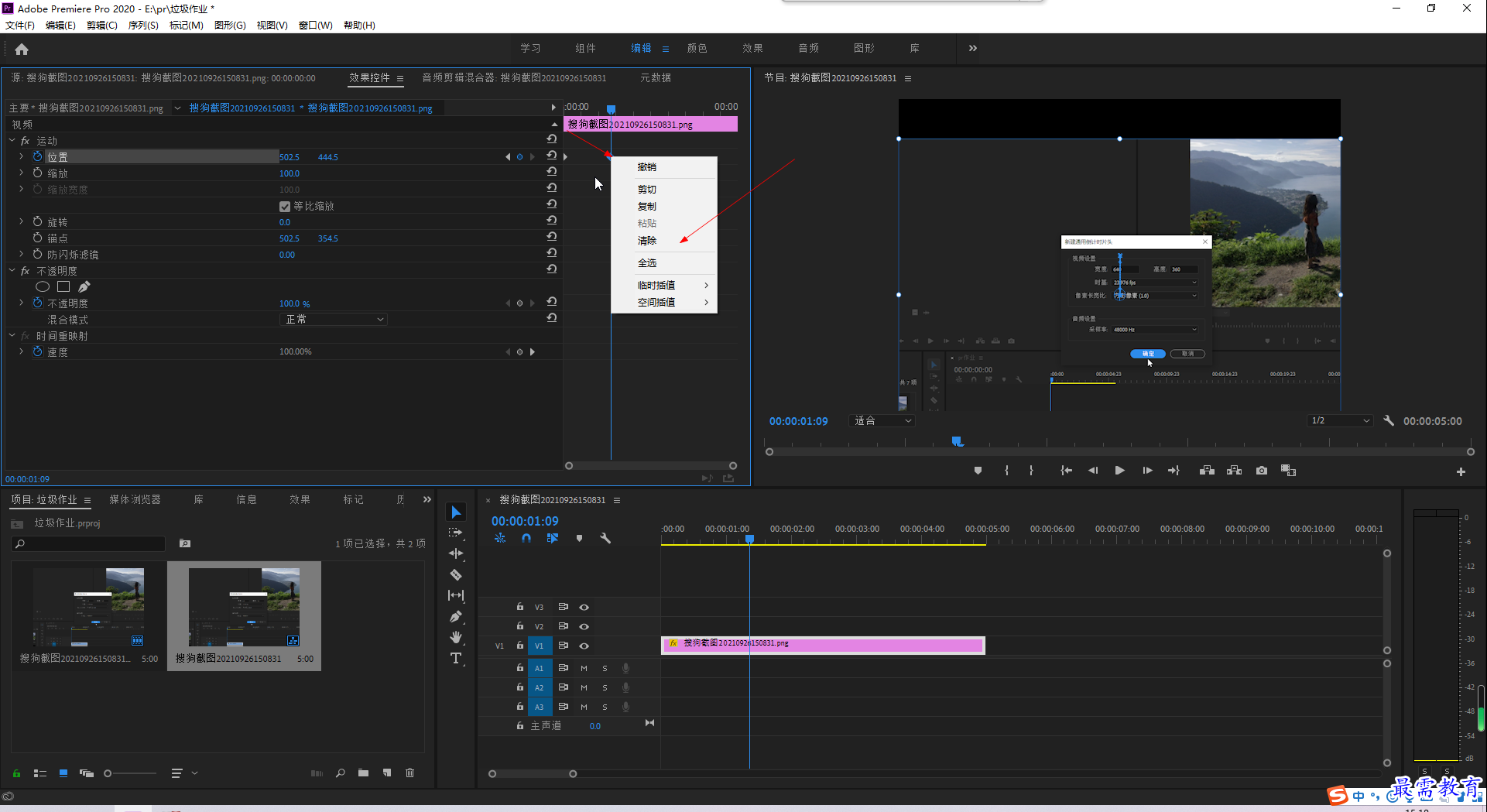Create new item in project panel

coord(387,773)
